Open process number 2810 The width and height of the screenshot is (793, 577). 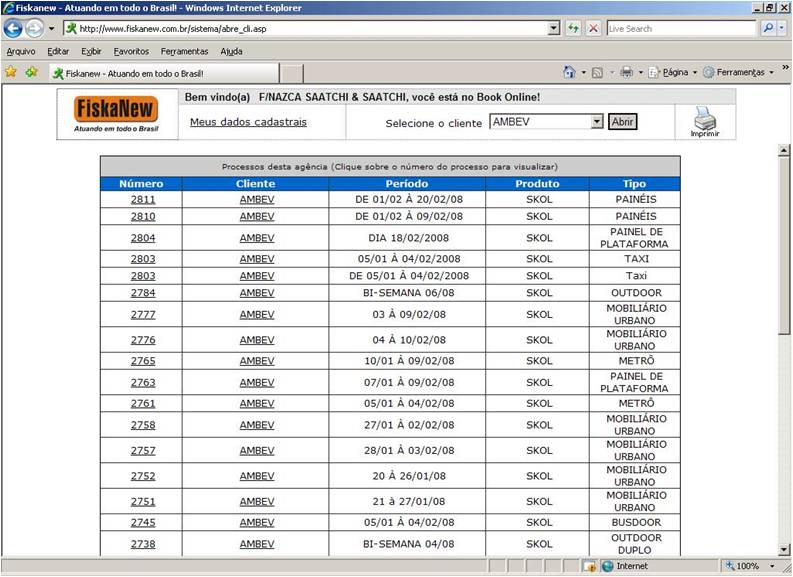(143, 216)
